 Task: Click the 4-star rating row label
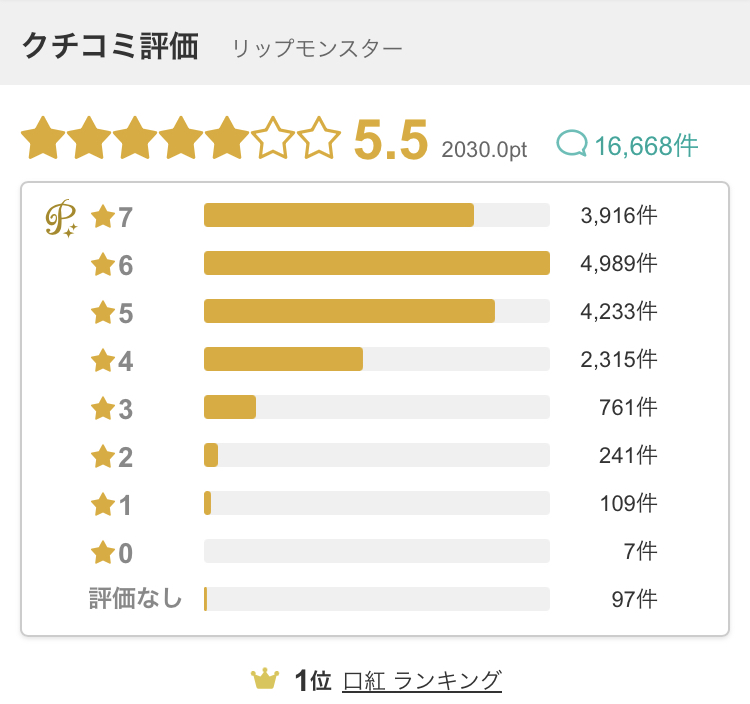pos(112,361)
